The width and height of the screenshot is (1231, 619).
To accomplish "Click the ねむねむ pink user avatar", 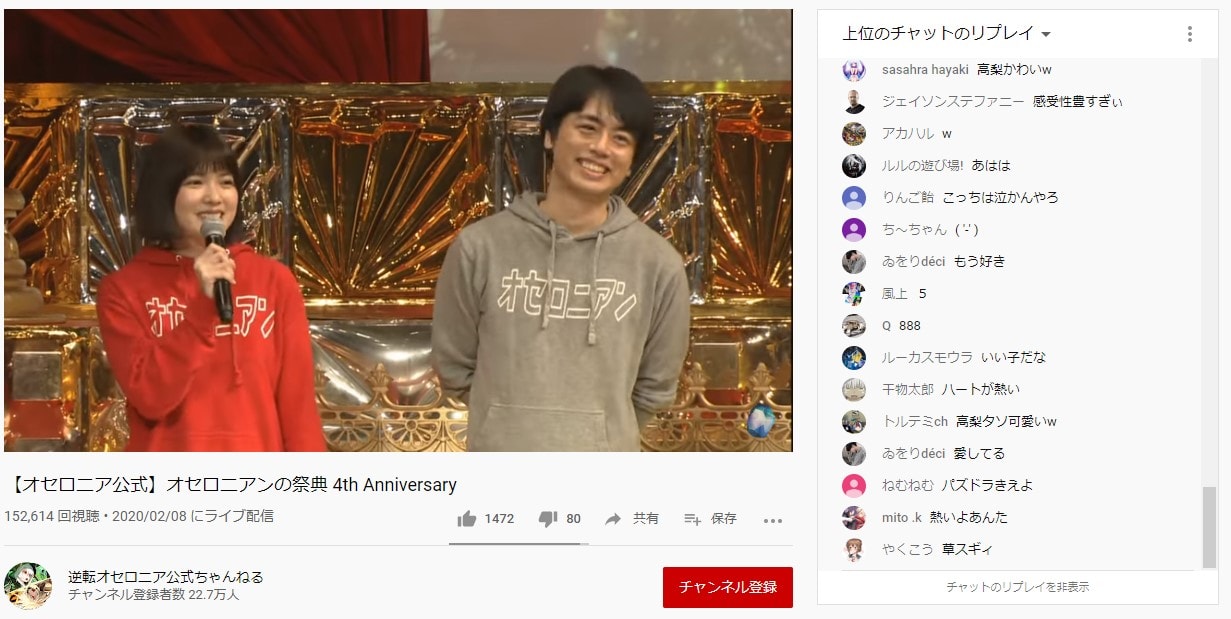I will pyautogui.click(x=854, y=485).
